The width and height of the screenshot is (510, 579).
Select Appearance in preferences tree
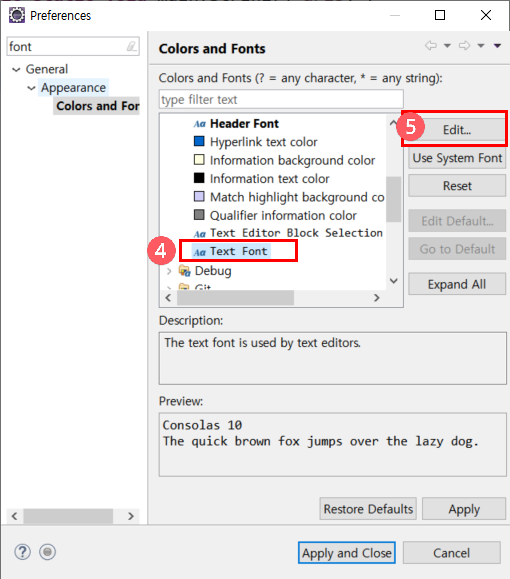coord(73,88)
